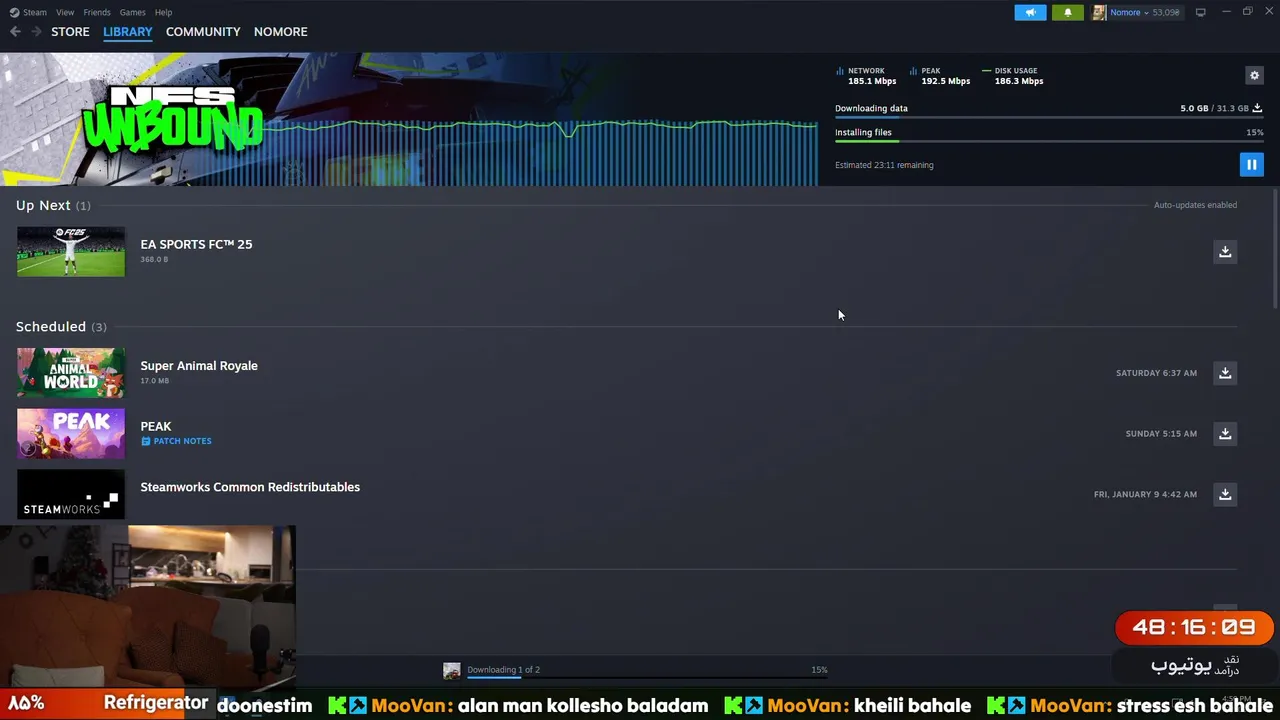1280x720 pixels.
Task: Click the Network speed graph icon
Action: 840,71
